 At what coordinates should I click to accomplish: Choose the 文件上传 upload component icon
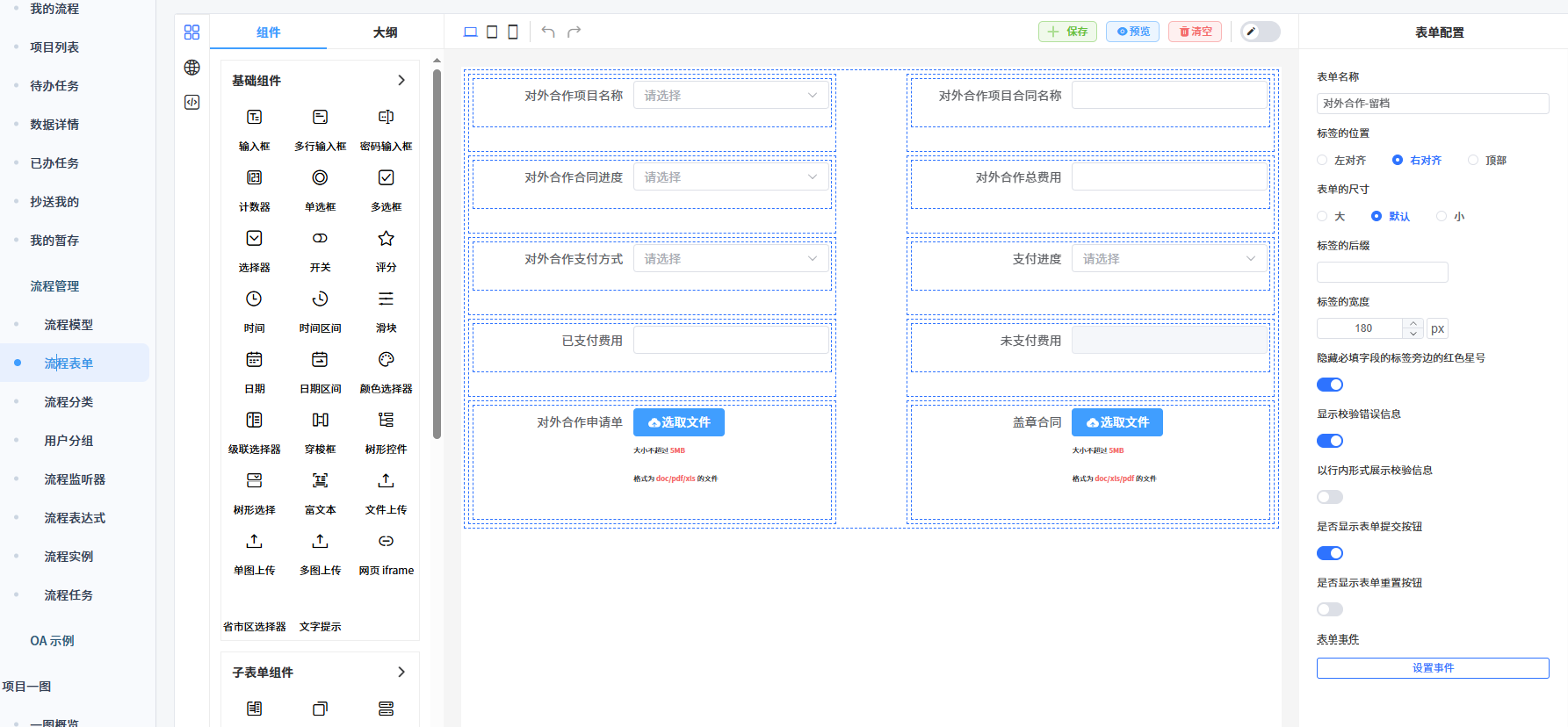pyautogui.click(x=386, y=480)
